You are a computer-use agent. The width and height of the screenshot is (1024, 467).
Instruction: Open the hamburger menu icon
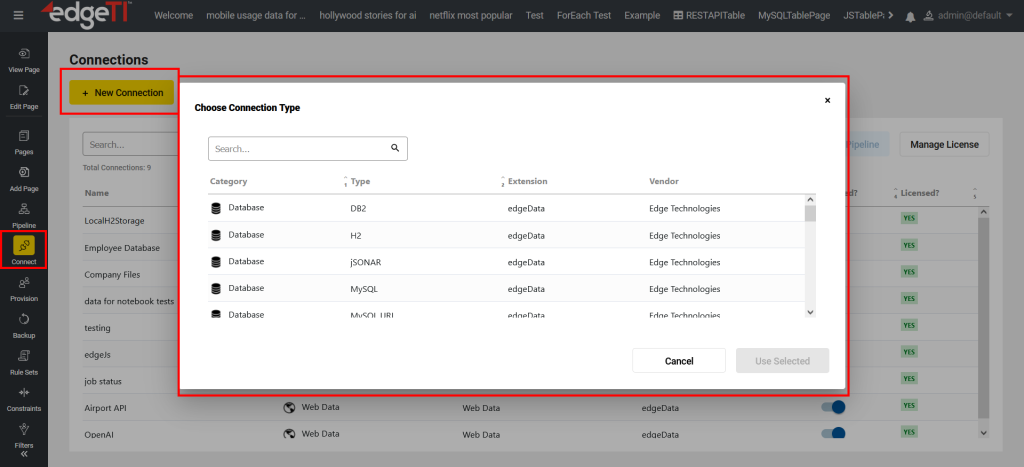18,16
